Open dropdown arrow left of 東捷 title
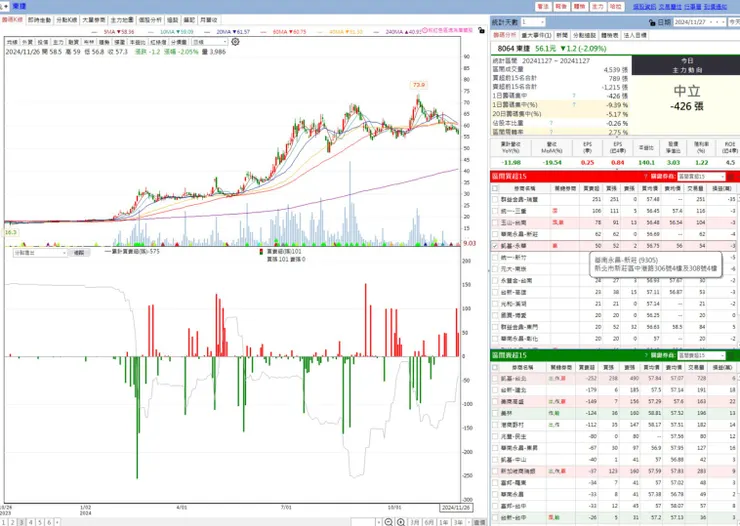This screenshot has width=740, height=526. (x=5, y=6)
